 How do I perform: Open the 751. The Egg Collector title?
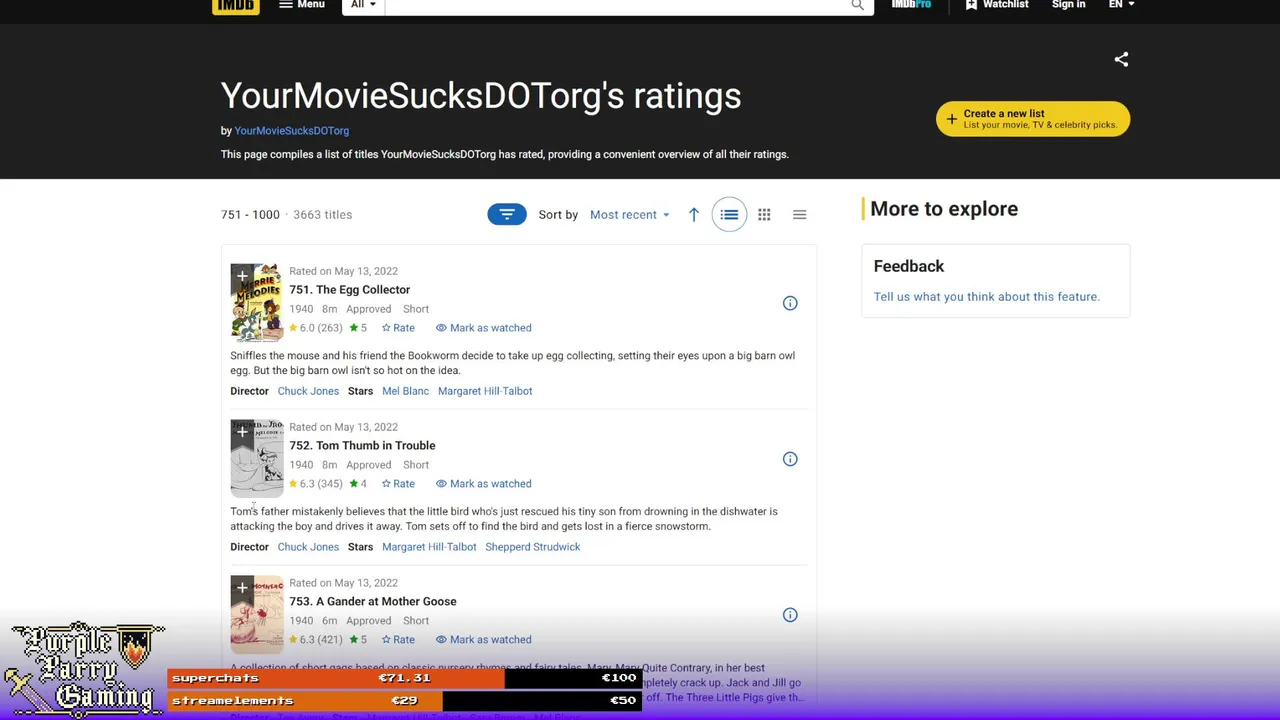point(349,290)
